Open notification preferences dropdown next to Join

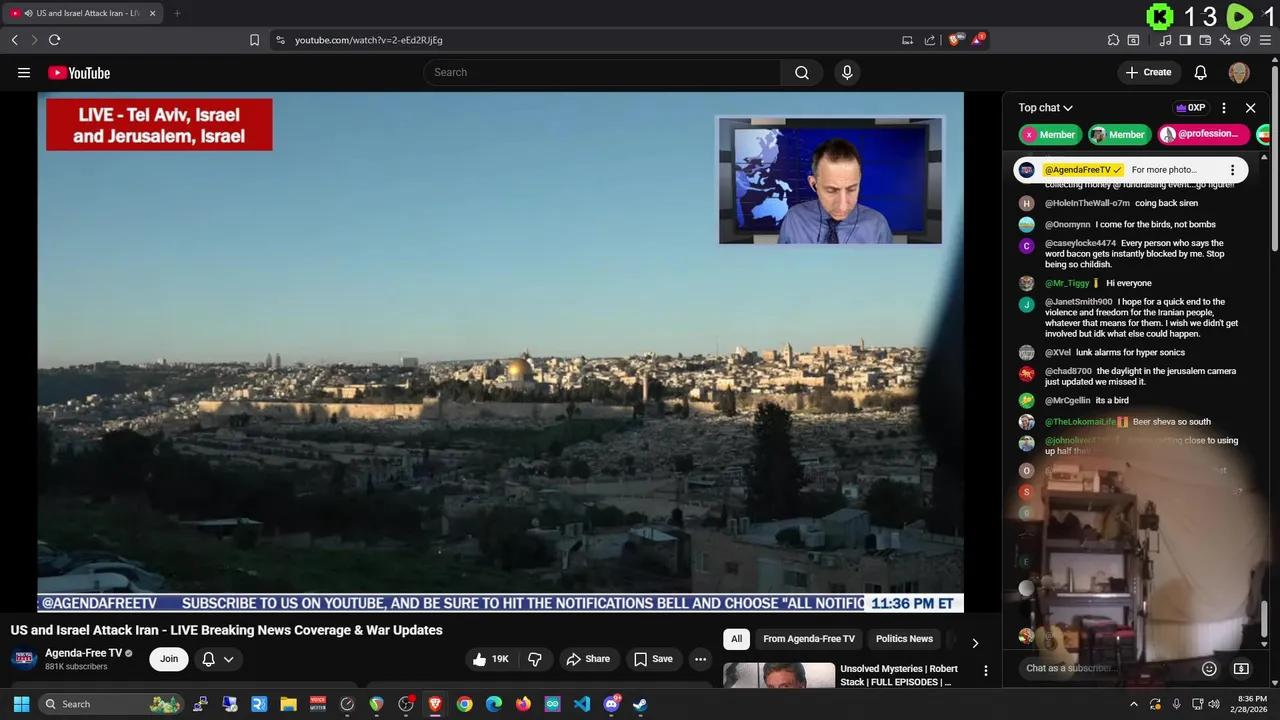coord(218,659)
